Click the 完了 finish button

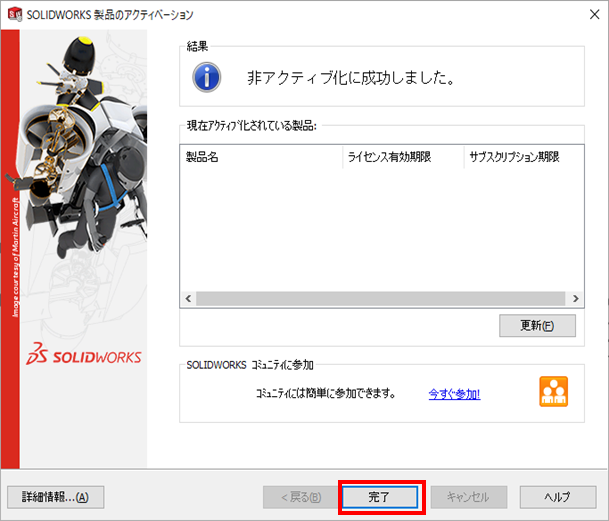[379, 497]
